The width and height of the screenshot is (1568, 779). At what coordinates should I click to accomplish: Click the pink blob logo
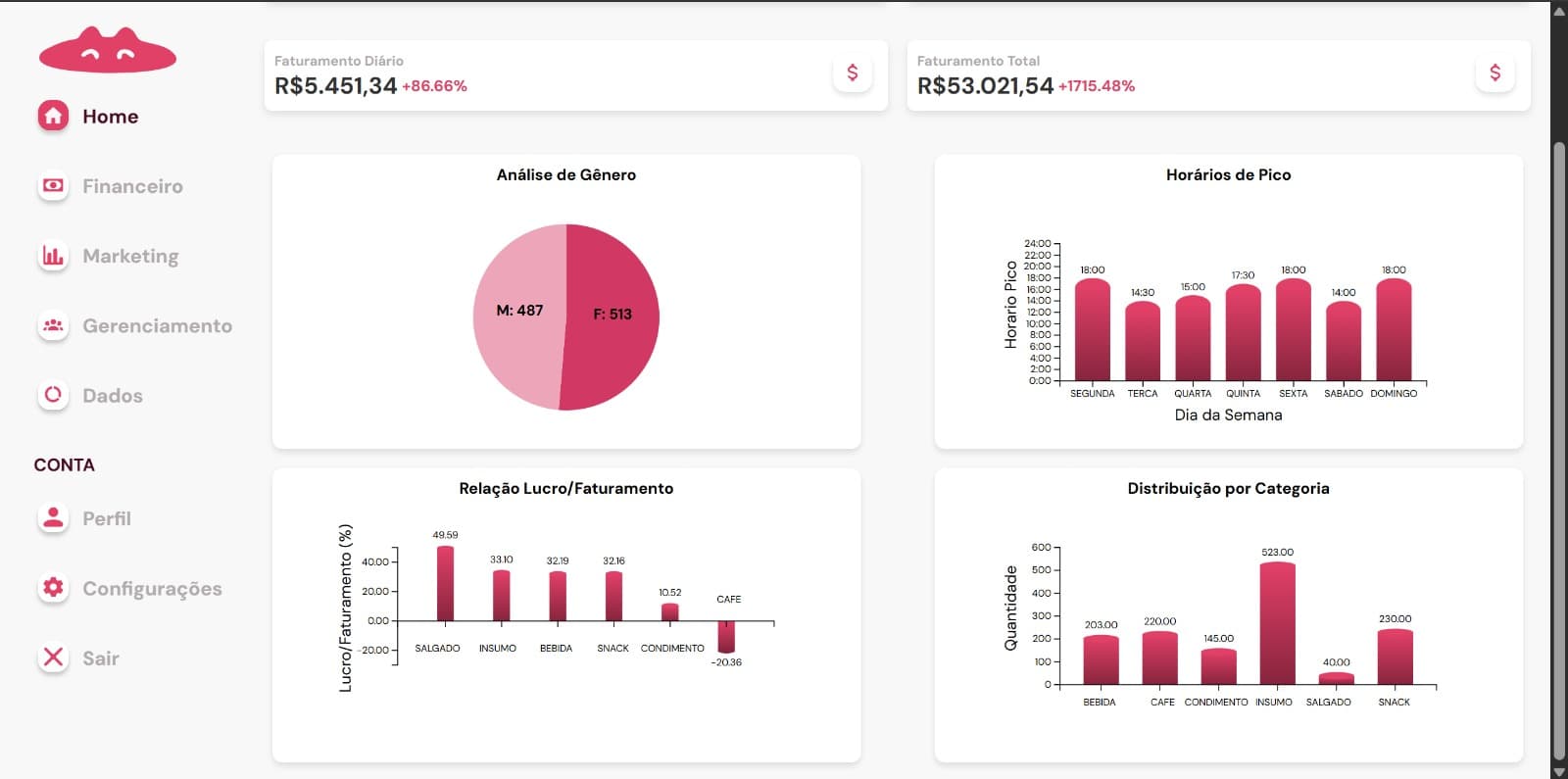[108, 50]
